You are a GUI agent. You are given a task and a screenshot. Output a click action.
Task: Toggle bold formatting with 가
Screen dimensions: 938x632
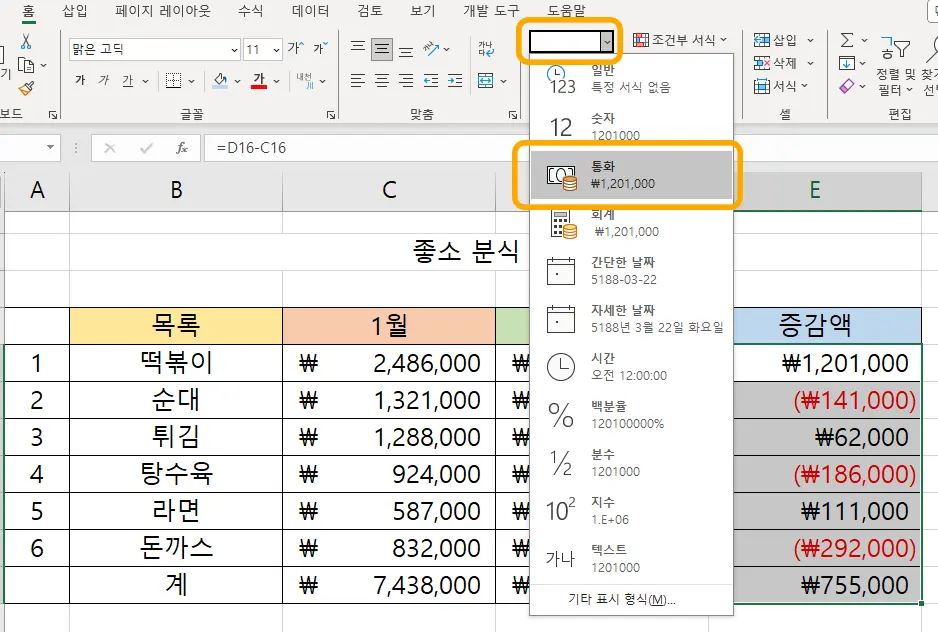82,80
